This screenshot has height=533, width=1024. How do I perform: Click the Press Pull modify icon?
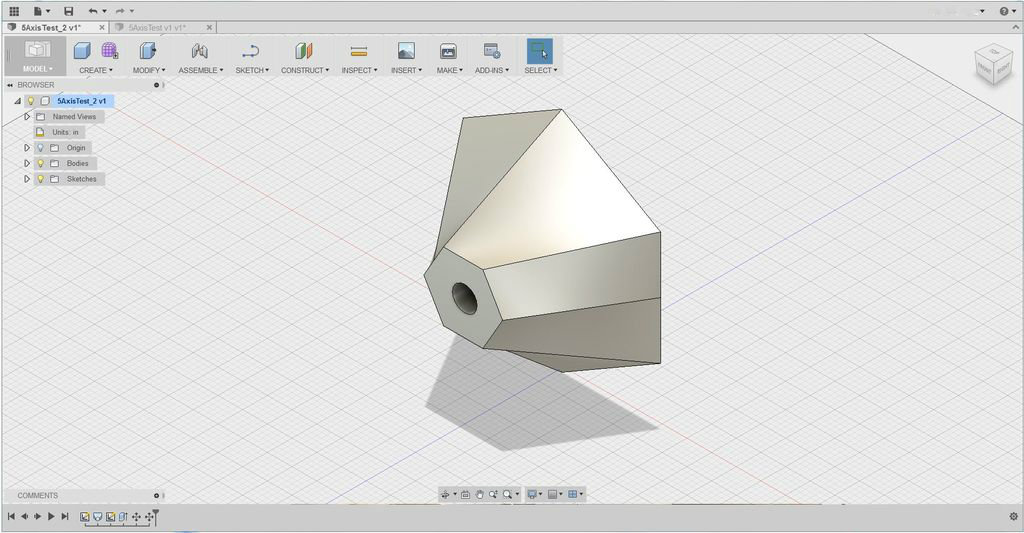click(148, 51)
